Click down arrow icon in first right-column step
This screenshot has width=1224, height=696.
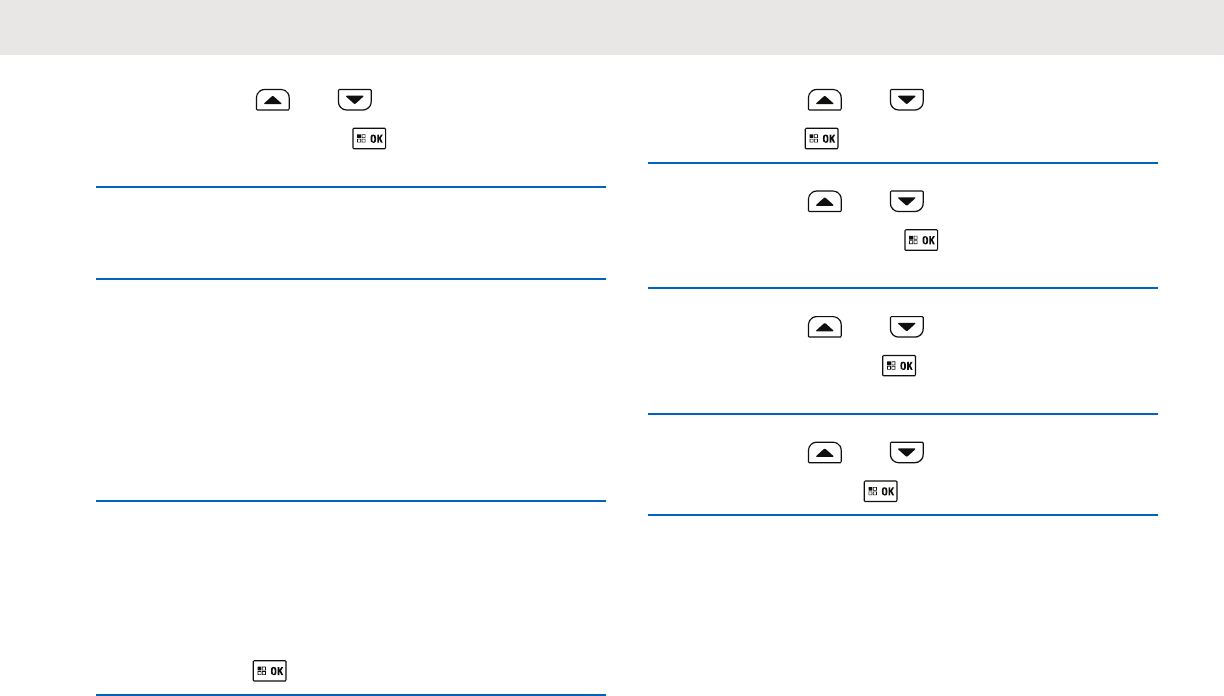[907, 99]
